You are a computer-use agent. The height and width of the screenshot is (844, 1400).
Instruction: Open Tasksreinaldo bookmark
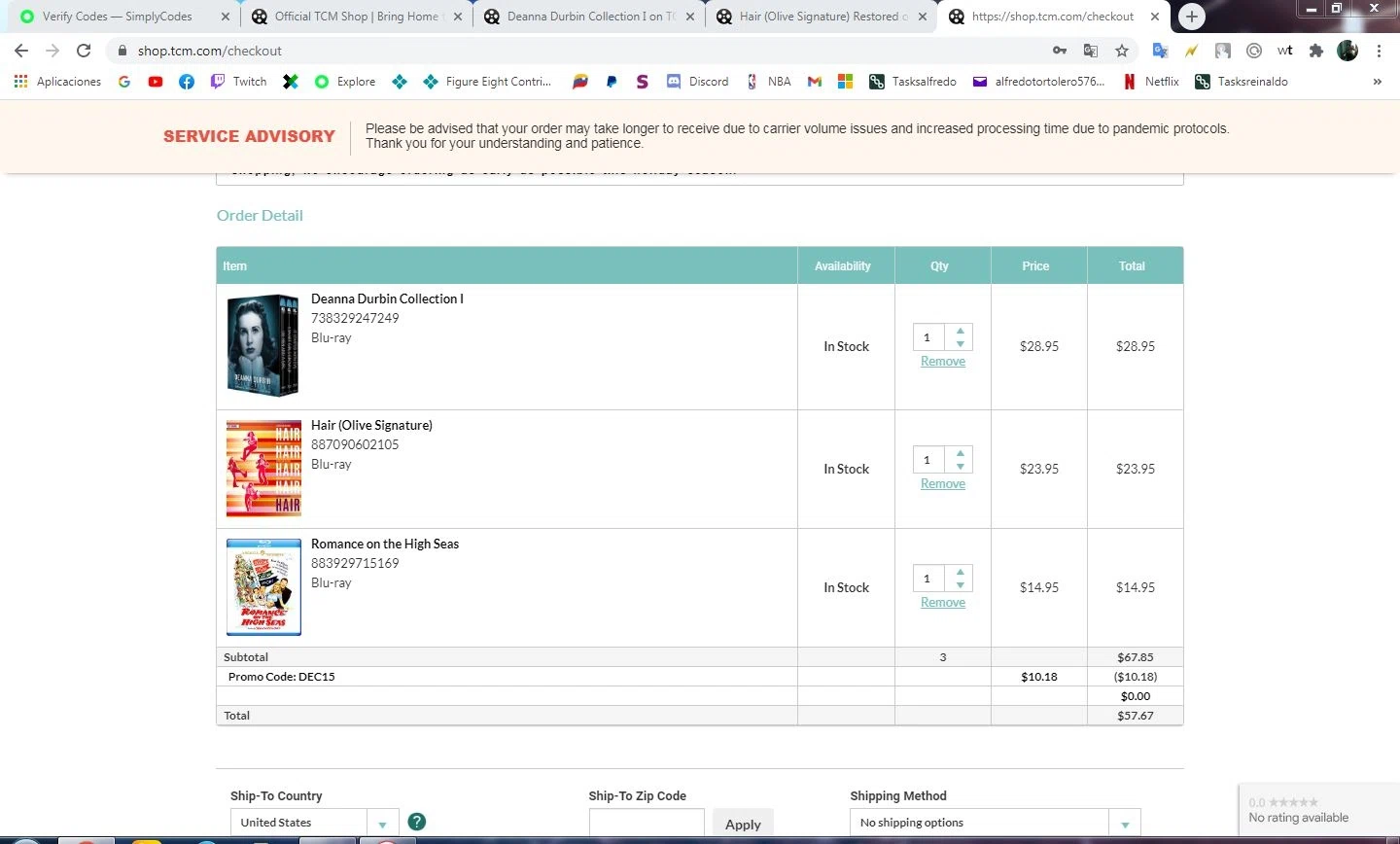pyautogui.click(x=1242, y=82)
